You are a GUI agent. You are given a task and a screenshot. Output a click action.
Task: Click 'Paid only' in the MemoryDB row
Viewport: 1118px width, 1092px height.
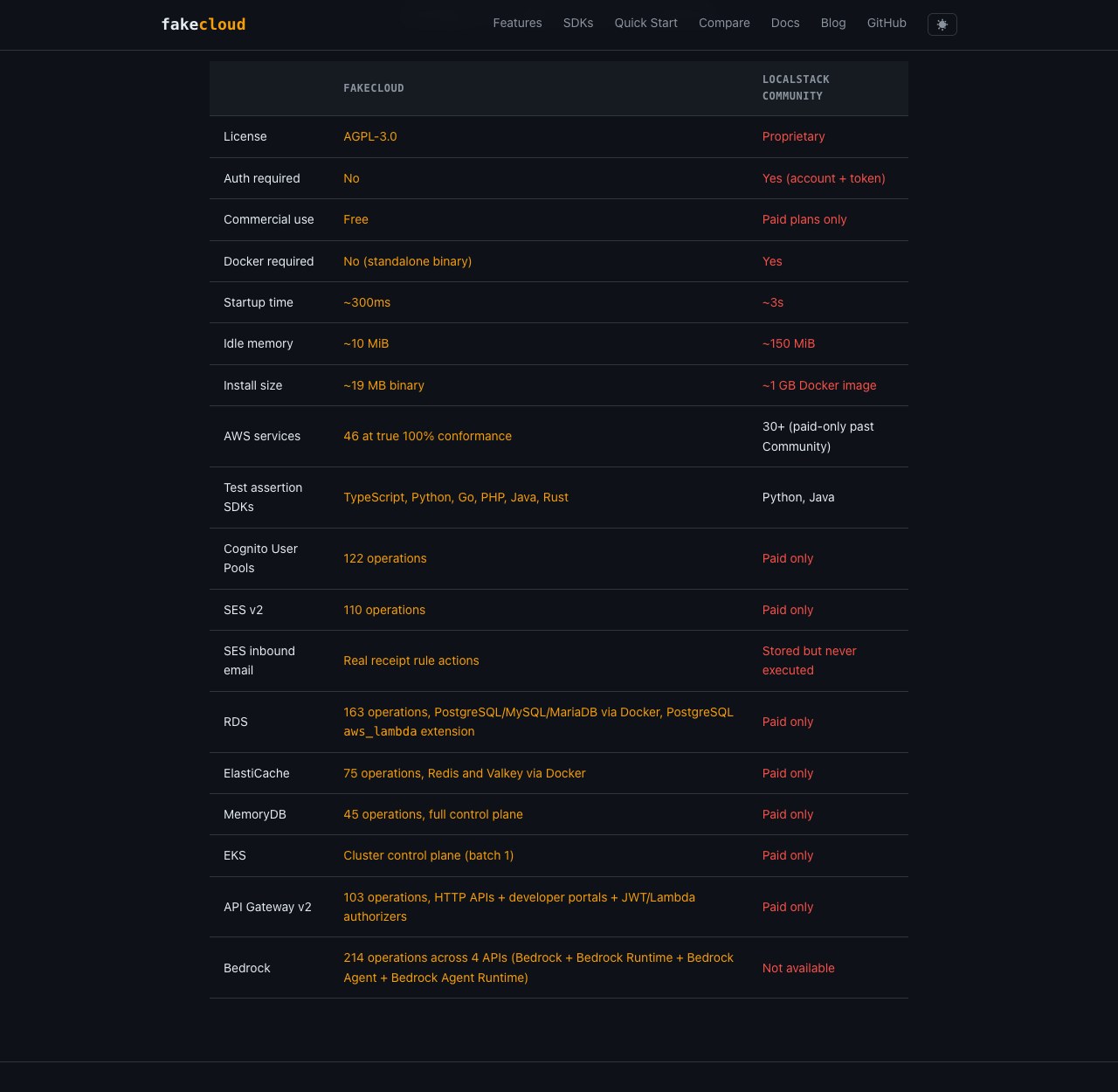point(788,815)
